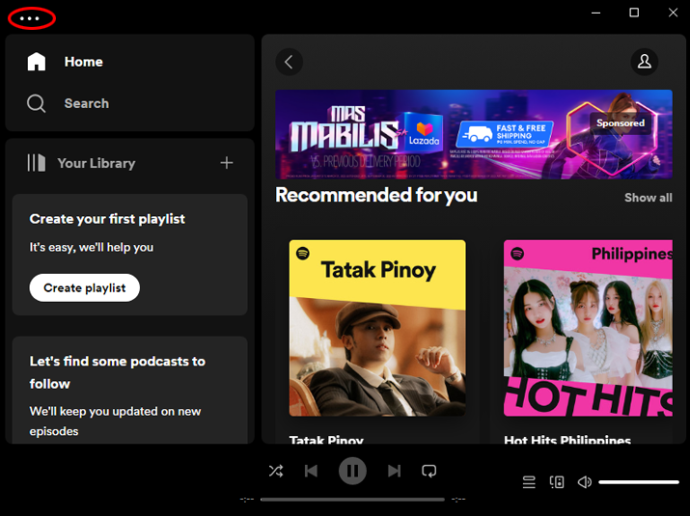This screenshot has width=690, height=516.
Task: Open the Hot Hits Philippines playlist cover
Action: pyautogui.click(x=588, y=328)
